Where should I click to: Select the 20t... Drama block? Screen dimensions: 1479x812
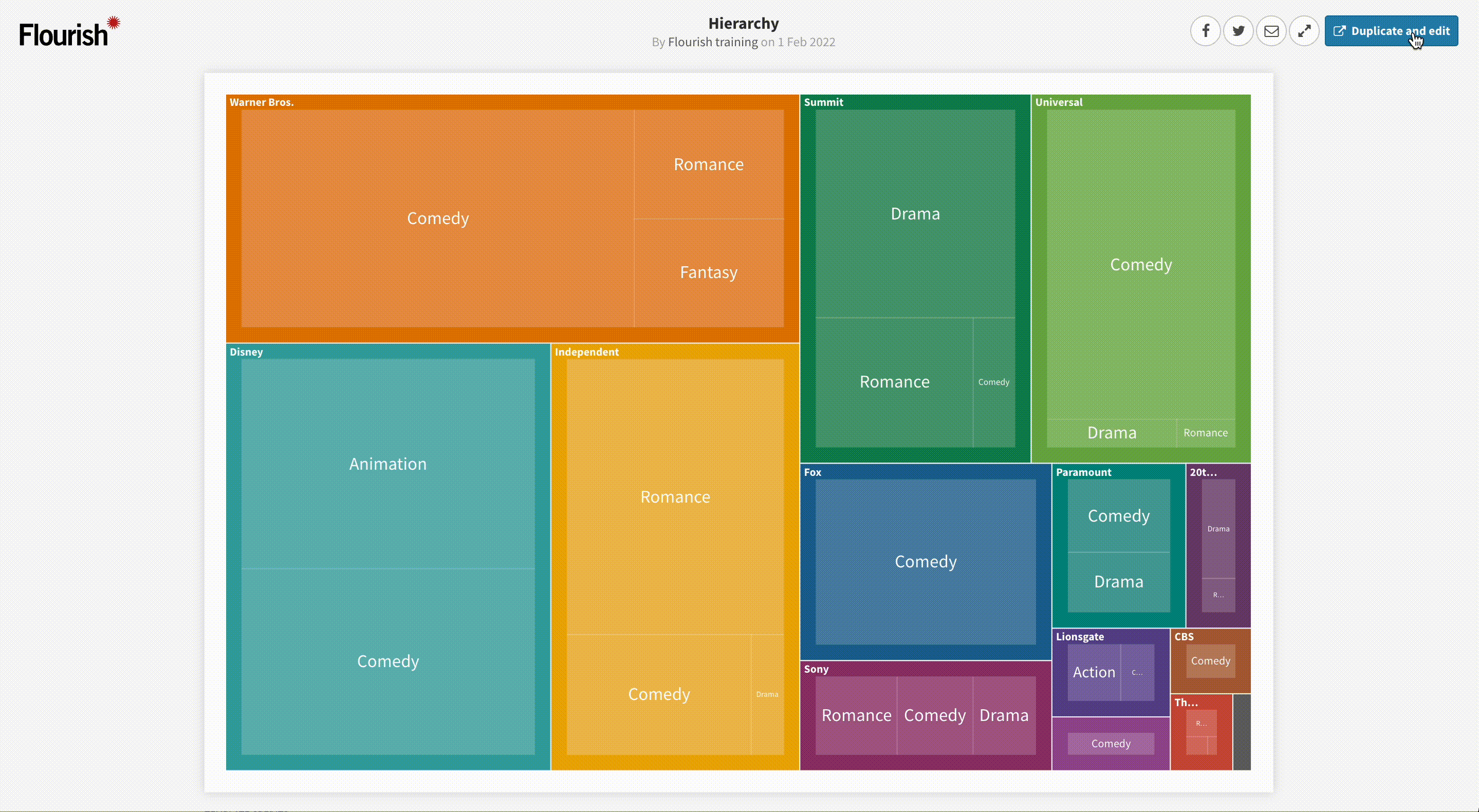coord(1218,529)
